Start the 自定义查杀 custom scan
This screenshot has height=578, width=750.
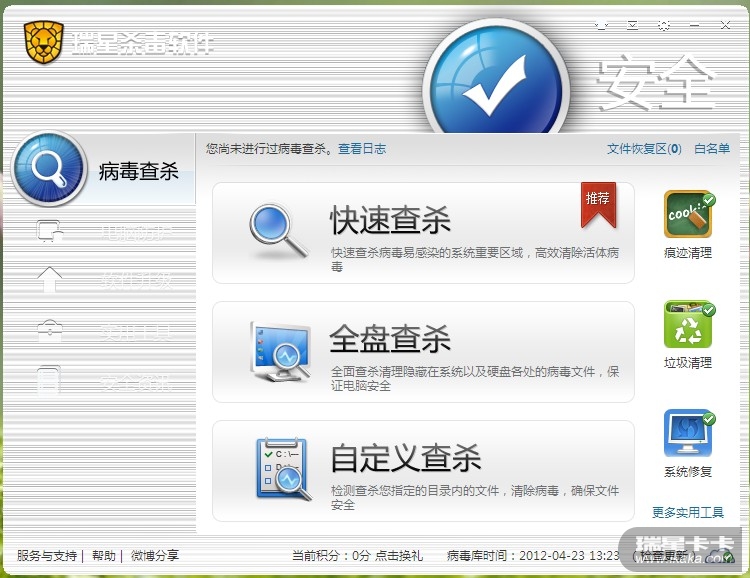click(423, 471)
